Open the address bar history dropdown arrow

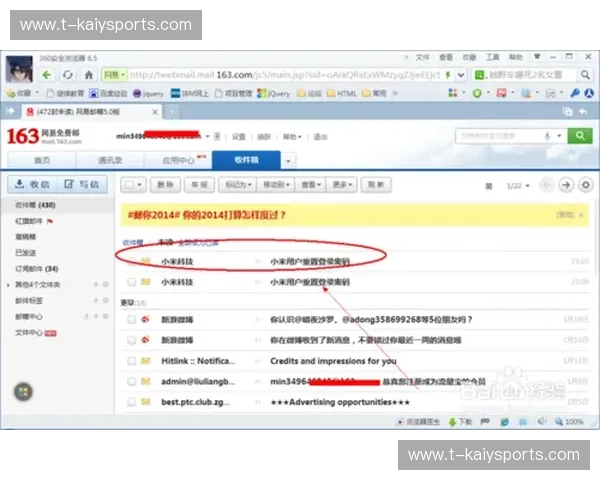(x=461, y=75)
